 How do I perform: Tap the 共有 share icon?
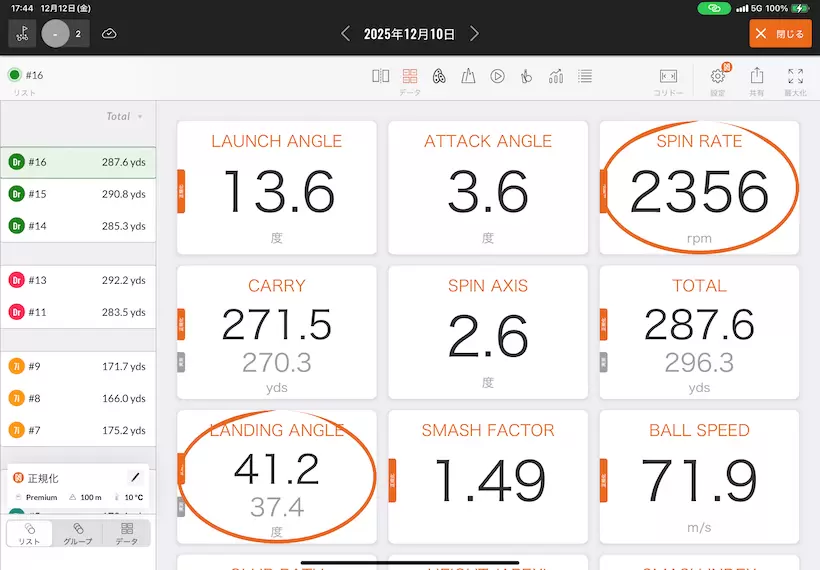pyautogui.click(x=757, y=77)
